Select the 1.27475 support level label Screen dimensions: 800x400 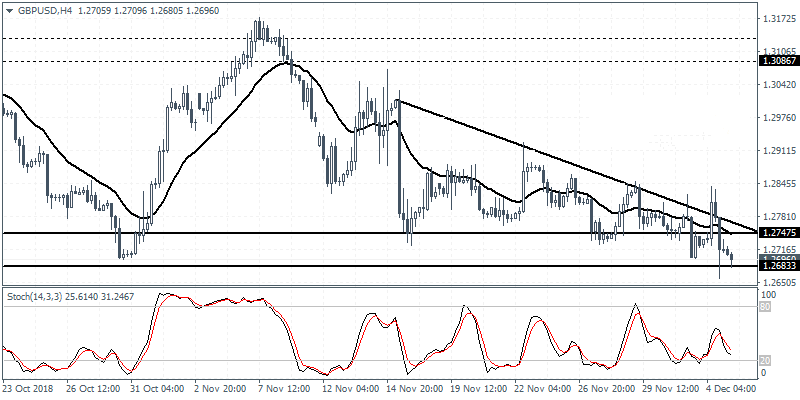[x=778, y=233]
